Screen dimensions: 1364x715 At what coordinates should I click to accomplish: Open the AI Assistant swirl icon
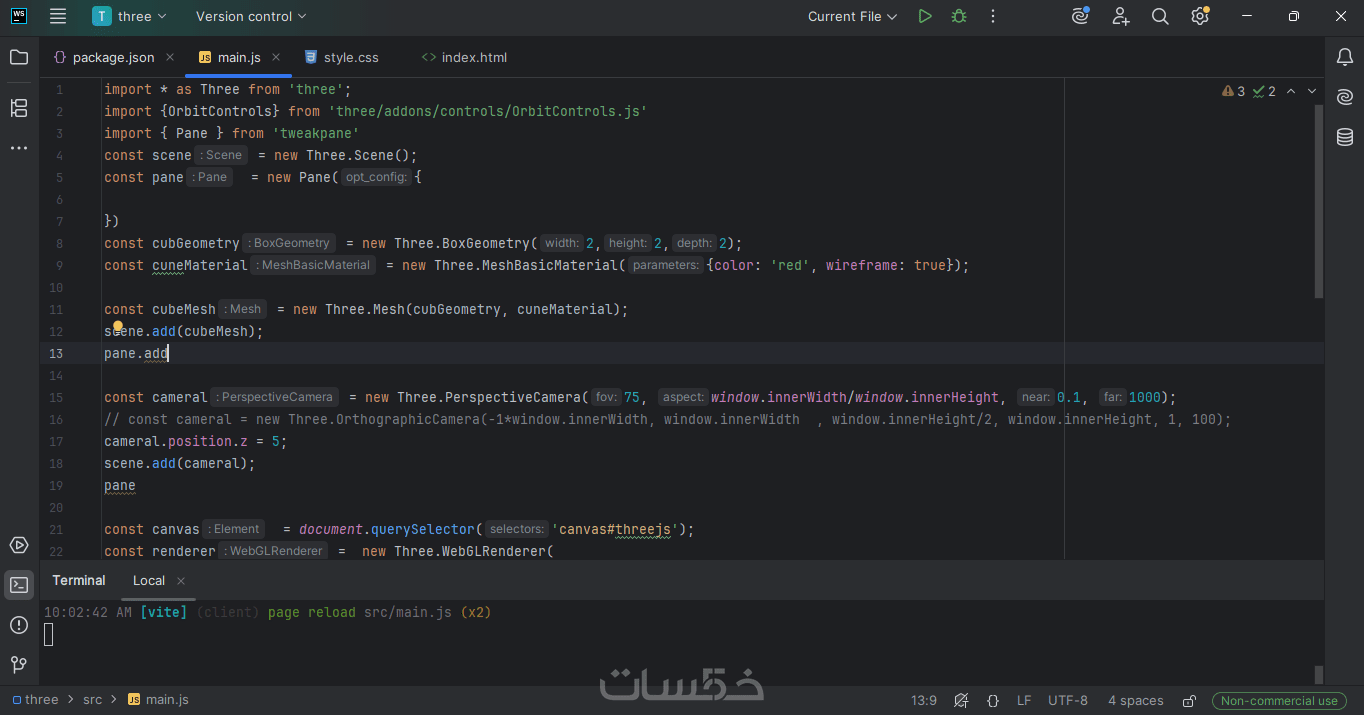[1345, 97]
